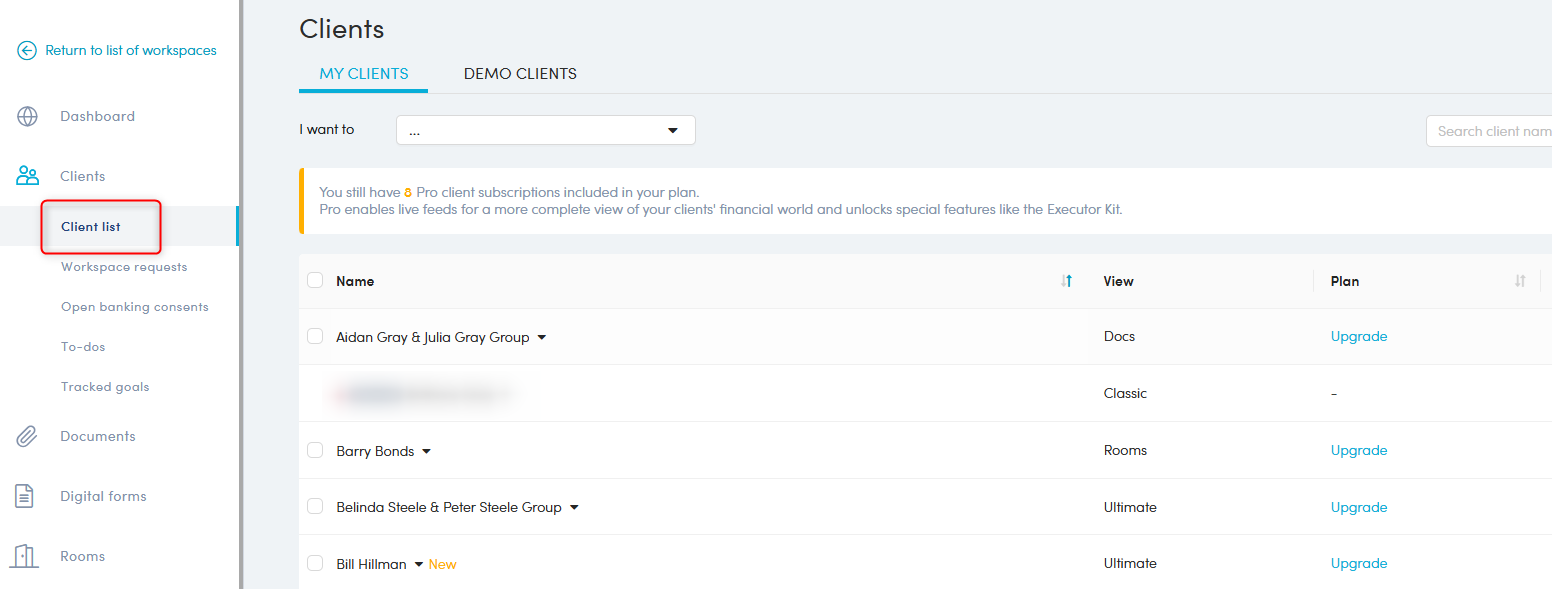Click the Clients people icon
The width and height of the screenshot is (1552, 589).
coord(27,177)
